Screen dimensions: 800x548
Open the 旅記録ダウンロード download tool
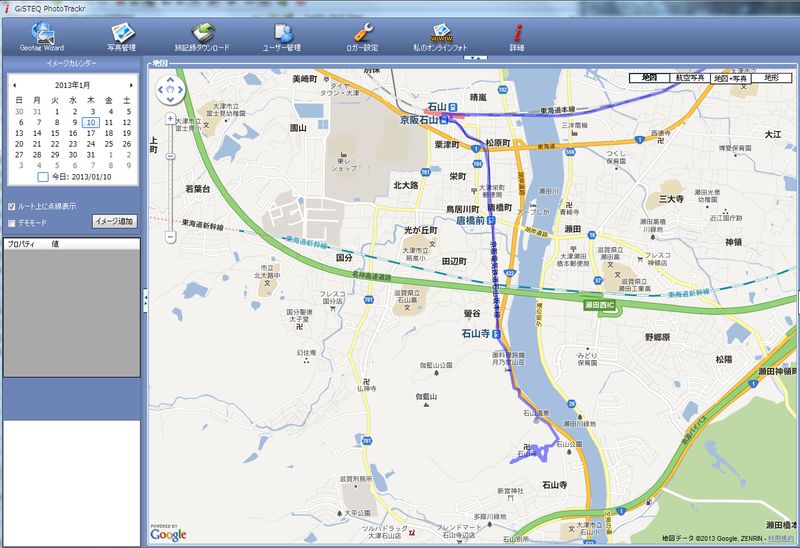202,36
